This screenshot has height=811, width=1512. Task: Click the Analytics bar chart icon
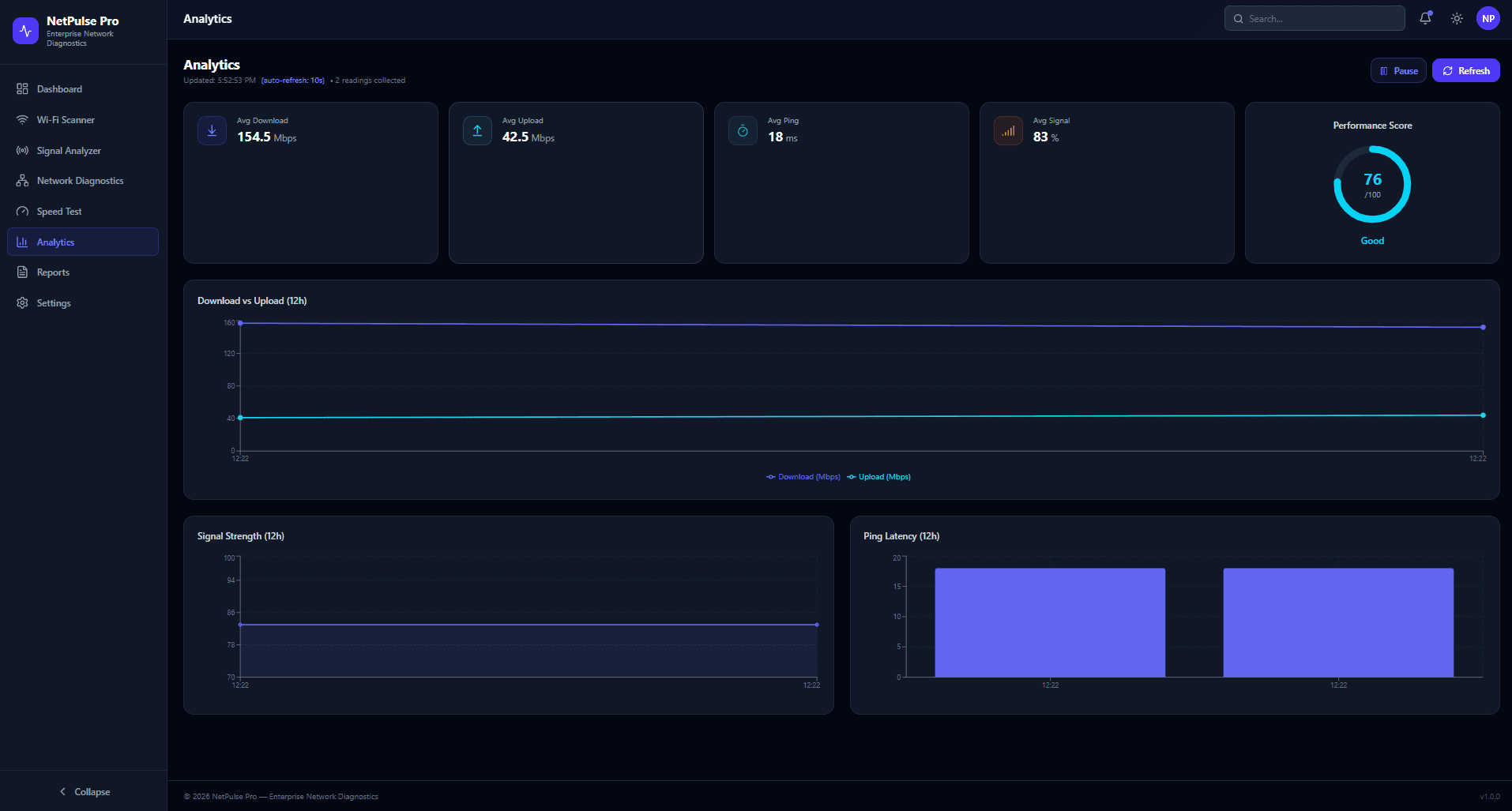coord(22,242)
